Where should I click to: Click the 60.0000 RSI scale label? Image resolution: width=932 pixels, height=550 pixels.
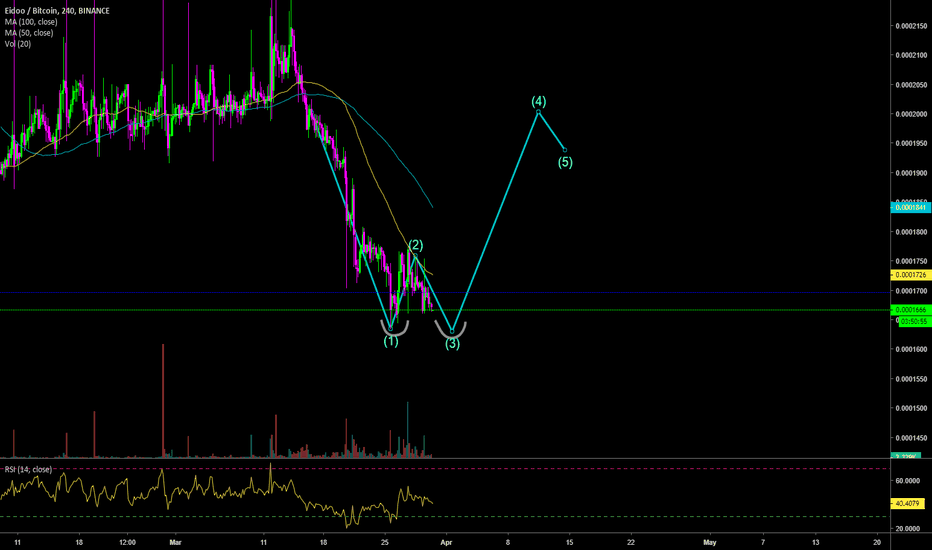tap(908, 481)
